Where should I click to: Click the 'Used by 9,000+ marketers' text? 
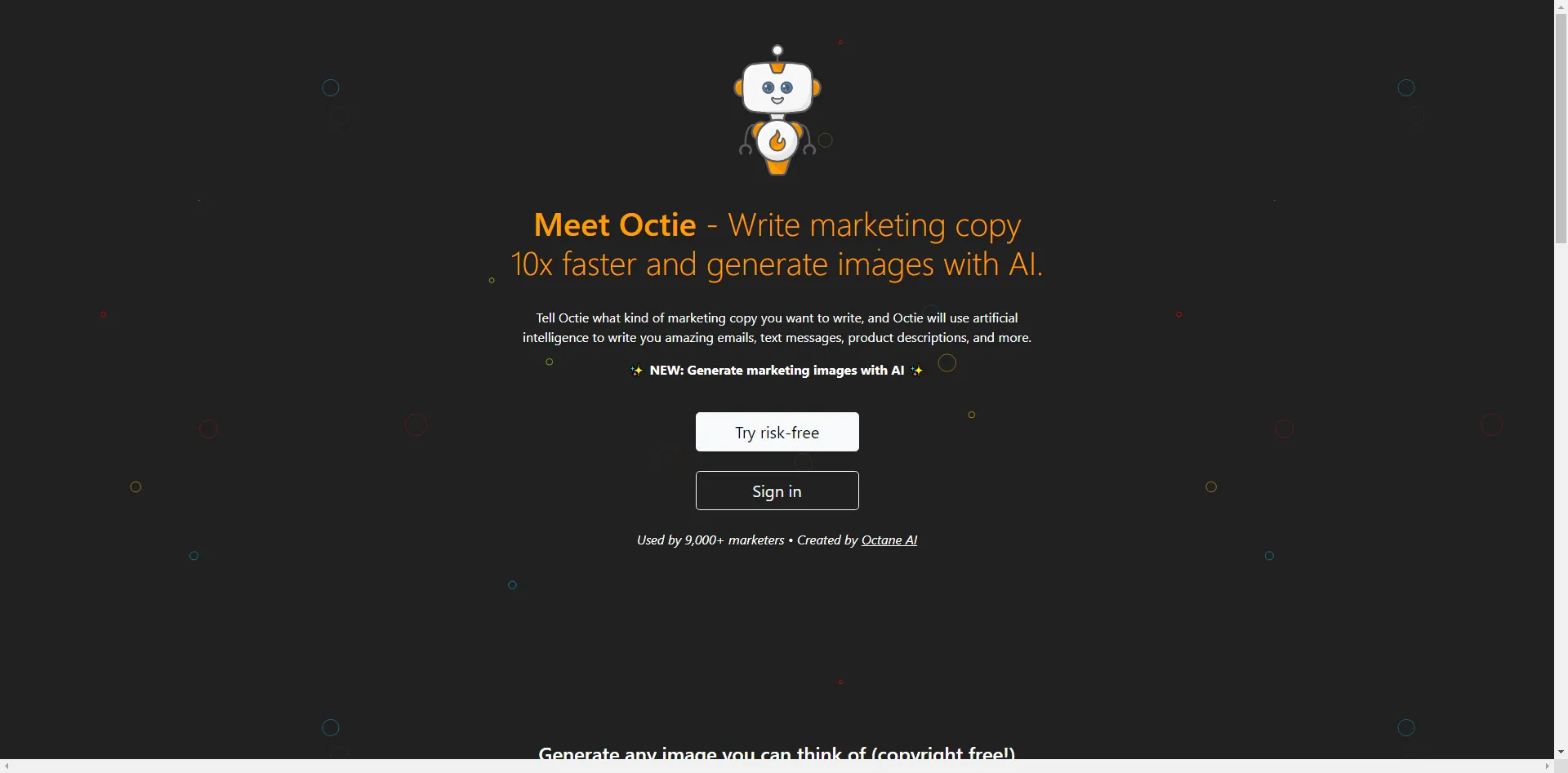(x=710, y=540)
